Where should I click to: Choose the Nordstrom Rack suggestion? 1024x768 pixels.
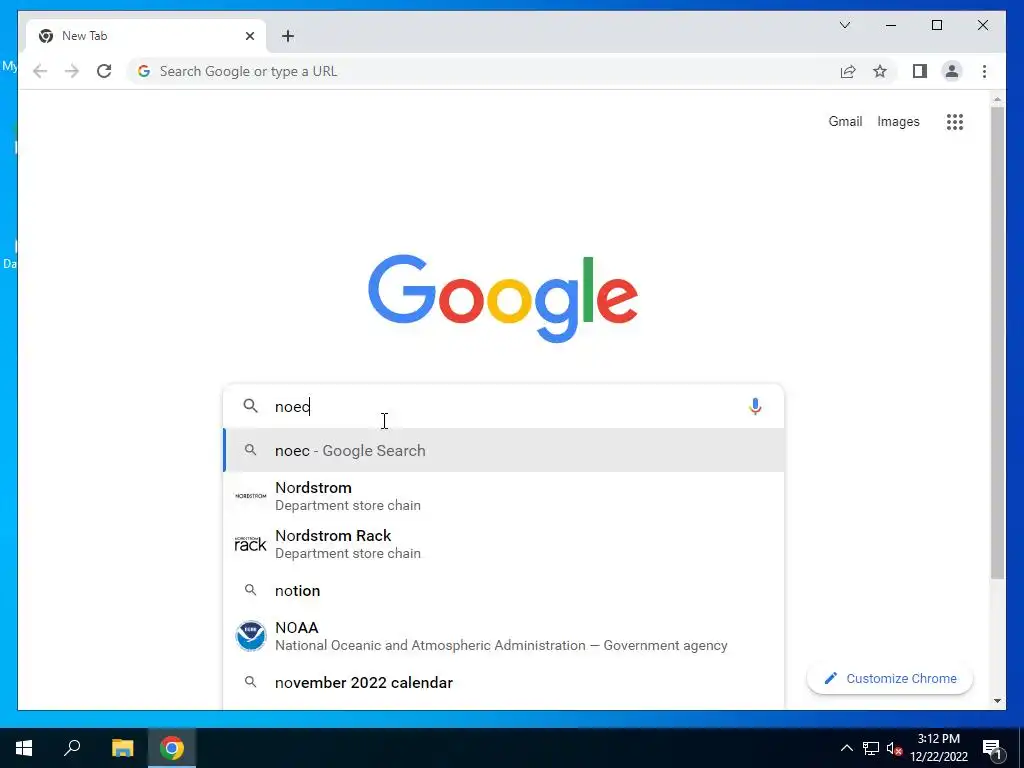click(x=503, y=544)
